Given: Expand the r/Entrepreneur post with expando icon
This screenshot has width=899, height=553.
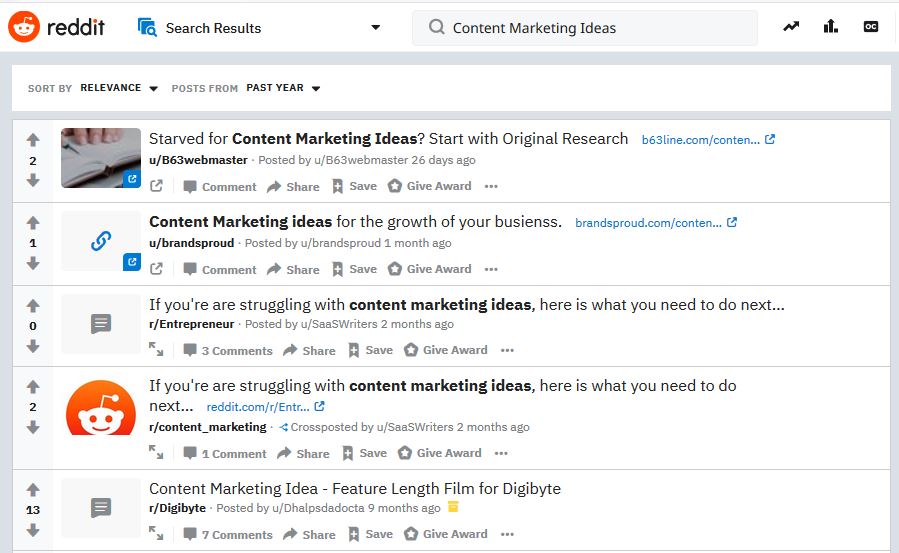Looking at the screenshot, I should point(156,349).
